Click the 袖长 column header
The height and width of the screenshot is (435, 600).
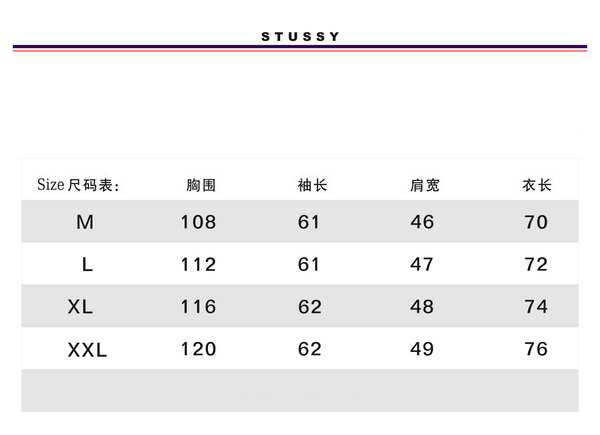(x=313, y=186)
